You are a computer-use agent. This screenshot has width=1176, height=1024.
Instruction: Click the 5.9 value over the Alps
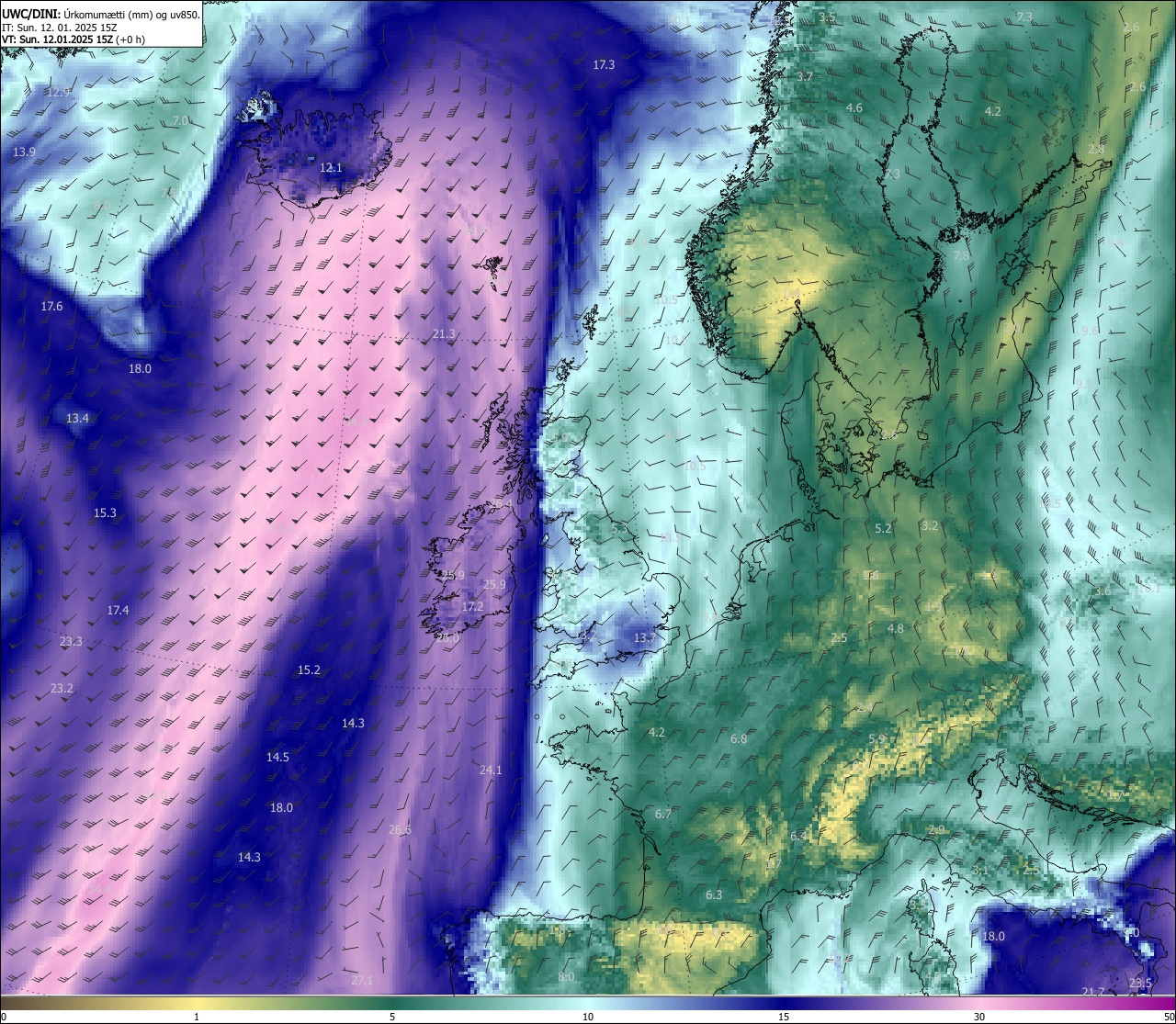coord(876,738)
